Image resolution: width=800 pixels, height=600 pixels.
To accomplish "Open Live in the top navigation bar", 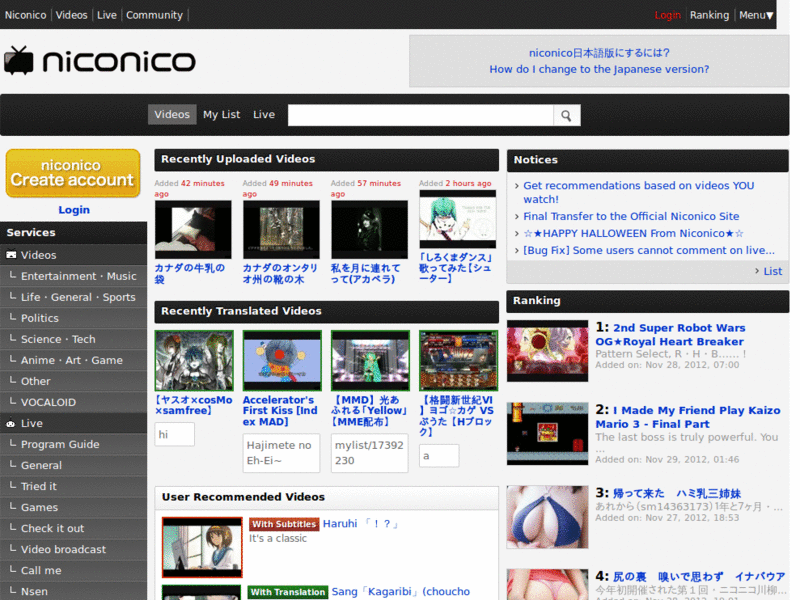I will (107, 15).
